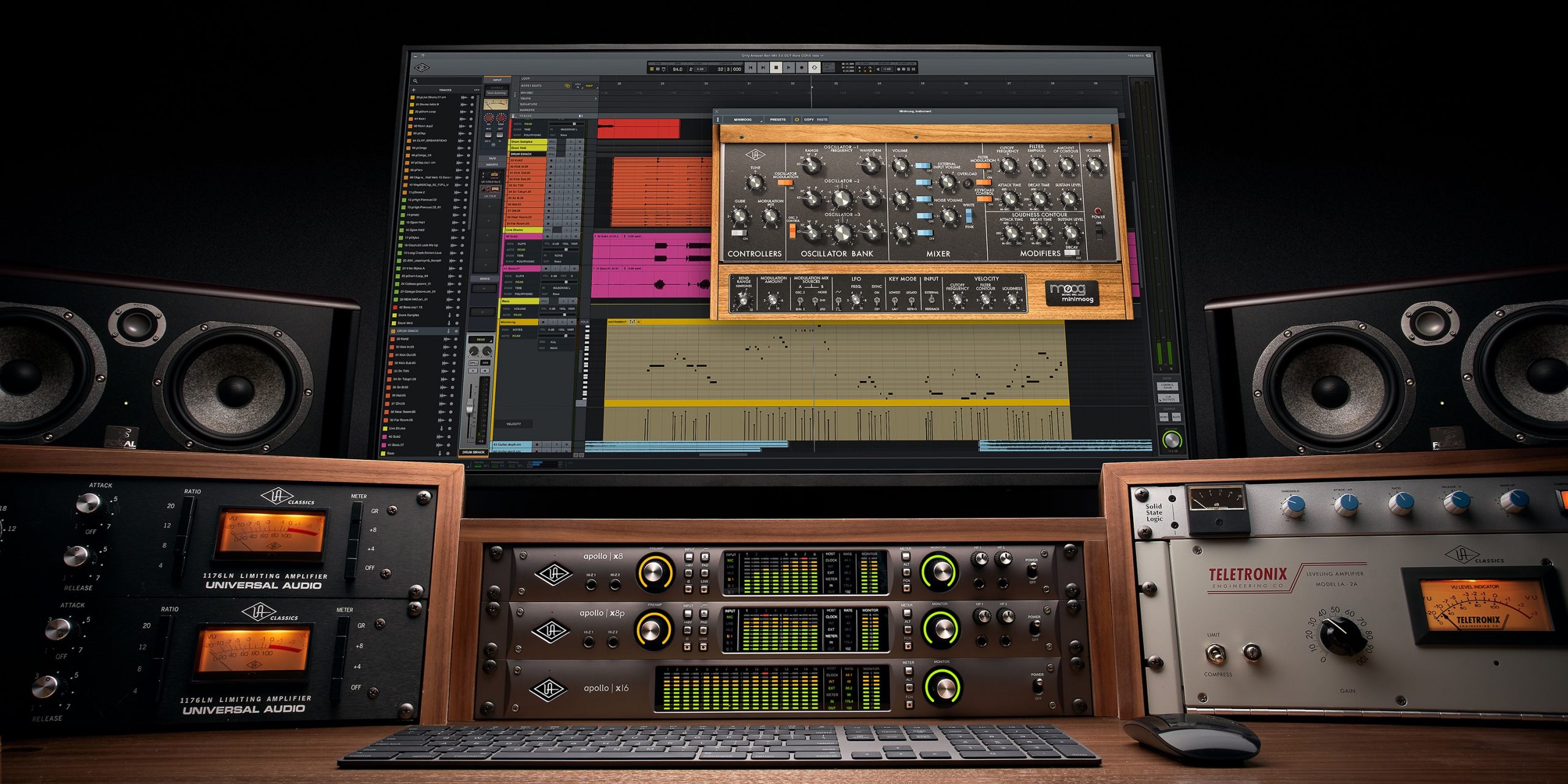
Task: Open the Minimoog plugin window three-dot menu
Action: coord(718,119)
